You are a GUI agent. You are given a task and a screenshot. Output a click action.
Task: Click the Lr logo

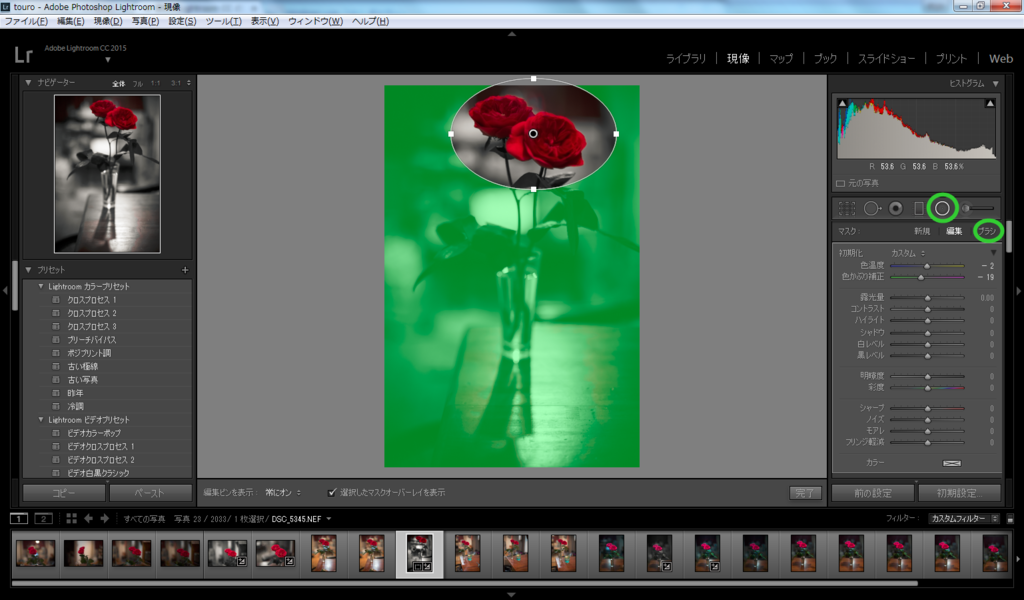[24, 55]
